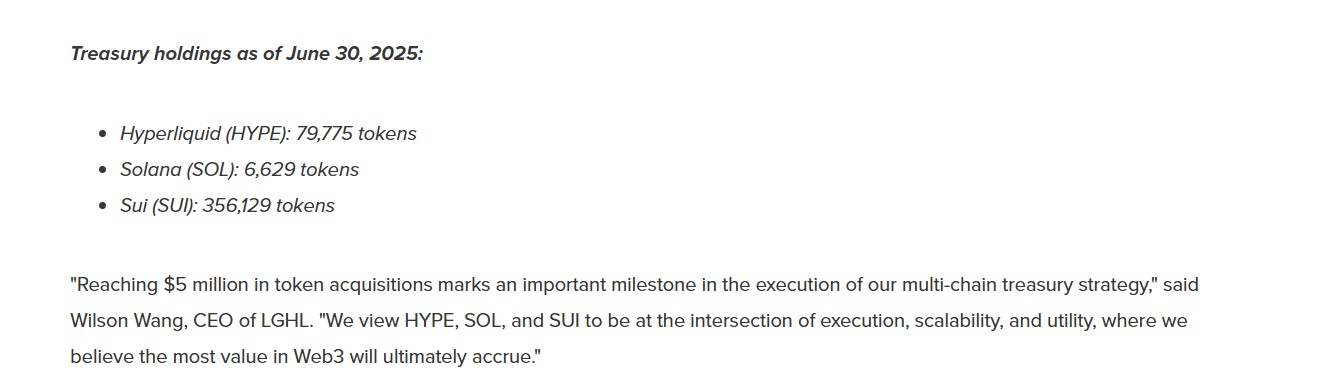Select the bullet dot before Hyperliquid
Screen dimensions: 1321x391
(x=103, y=134)
